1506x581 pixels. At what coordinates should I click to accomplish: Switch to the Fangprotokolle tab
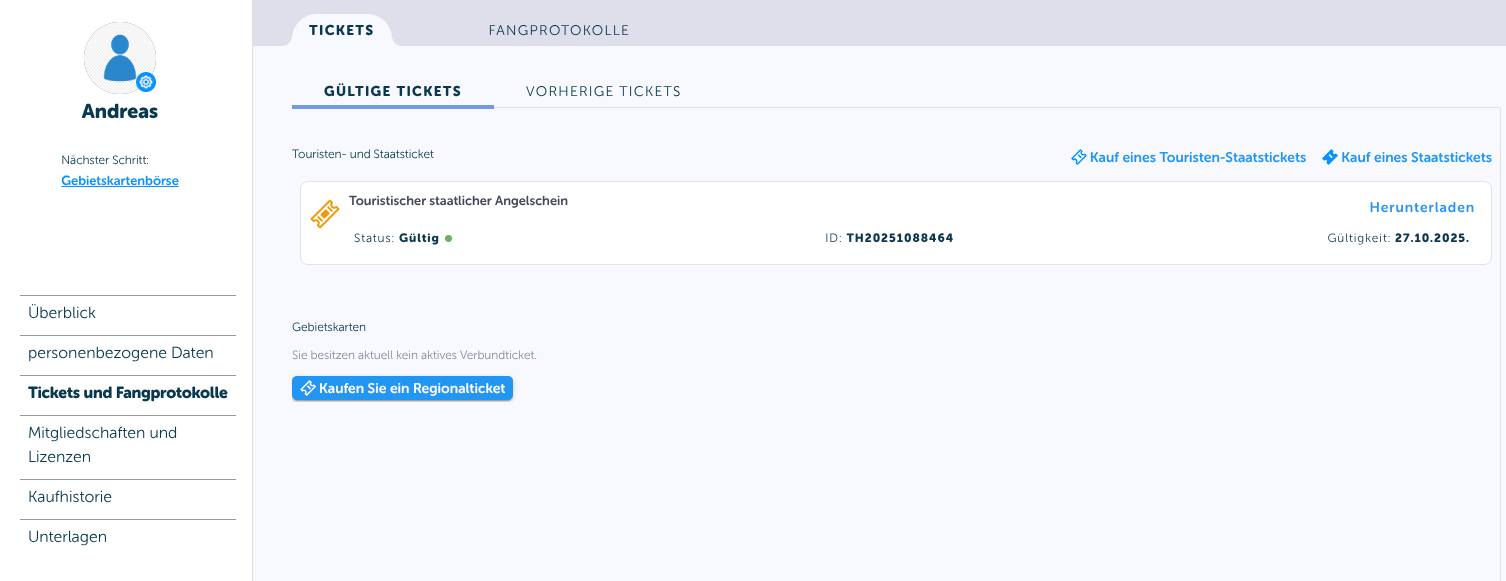tap(559, 30)
